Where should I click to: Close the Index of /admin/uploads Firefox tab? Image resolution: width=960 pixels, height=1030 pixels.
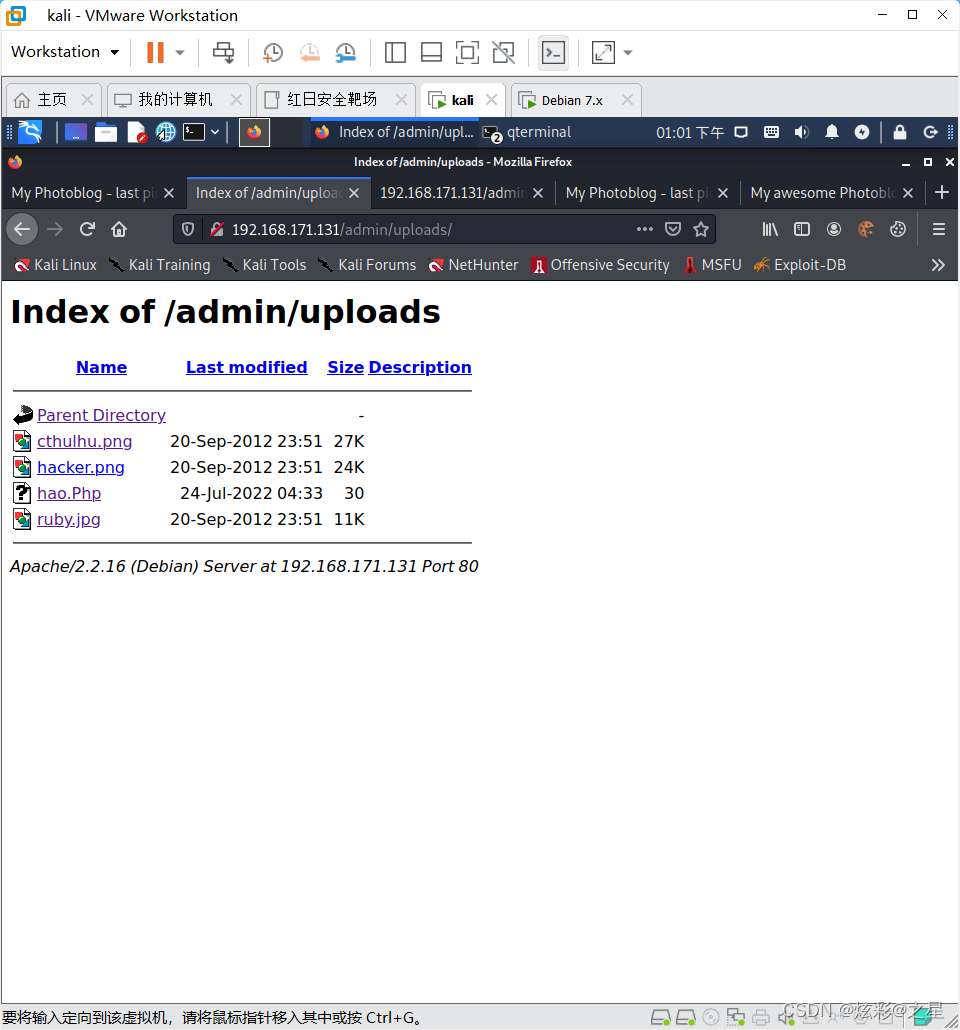click(x=354, y=193)
